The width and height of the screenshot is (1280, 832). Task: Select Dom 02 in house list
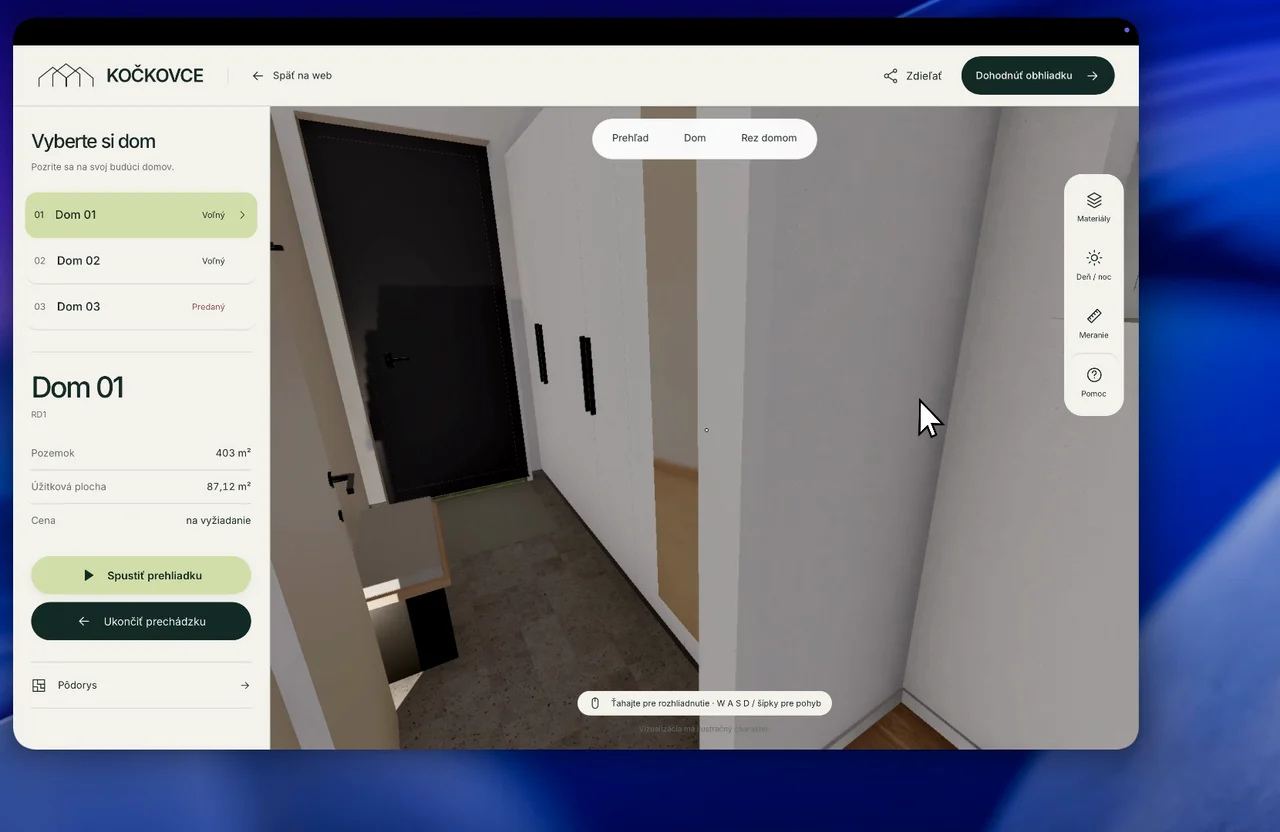click(141, 261)
